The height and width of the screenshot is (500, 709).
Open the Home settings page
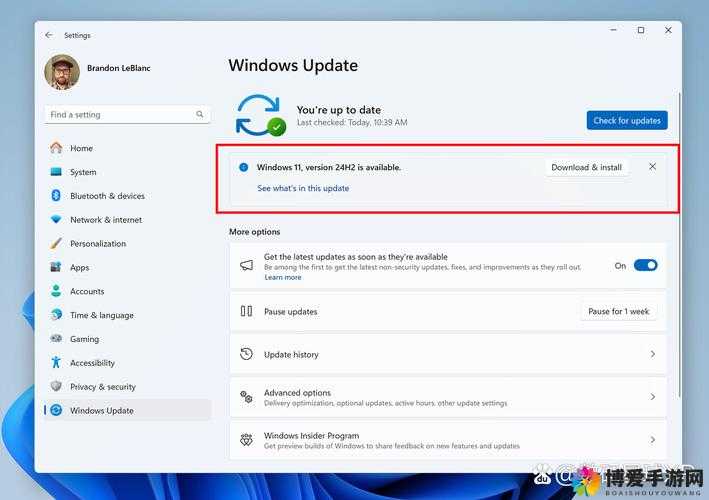coord(127,148)
